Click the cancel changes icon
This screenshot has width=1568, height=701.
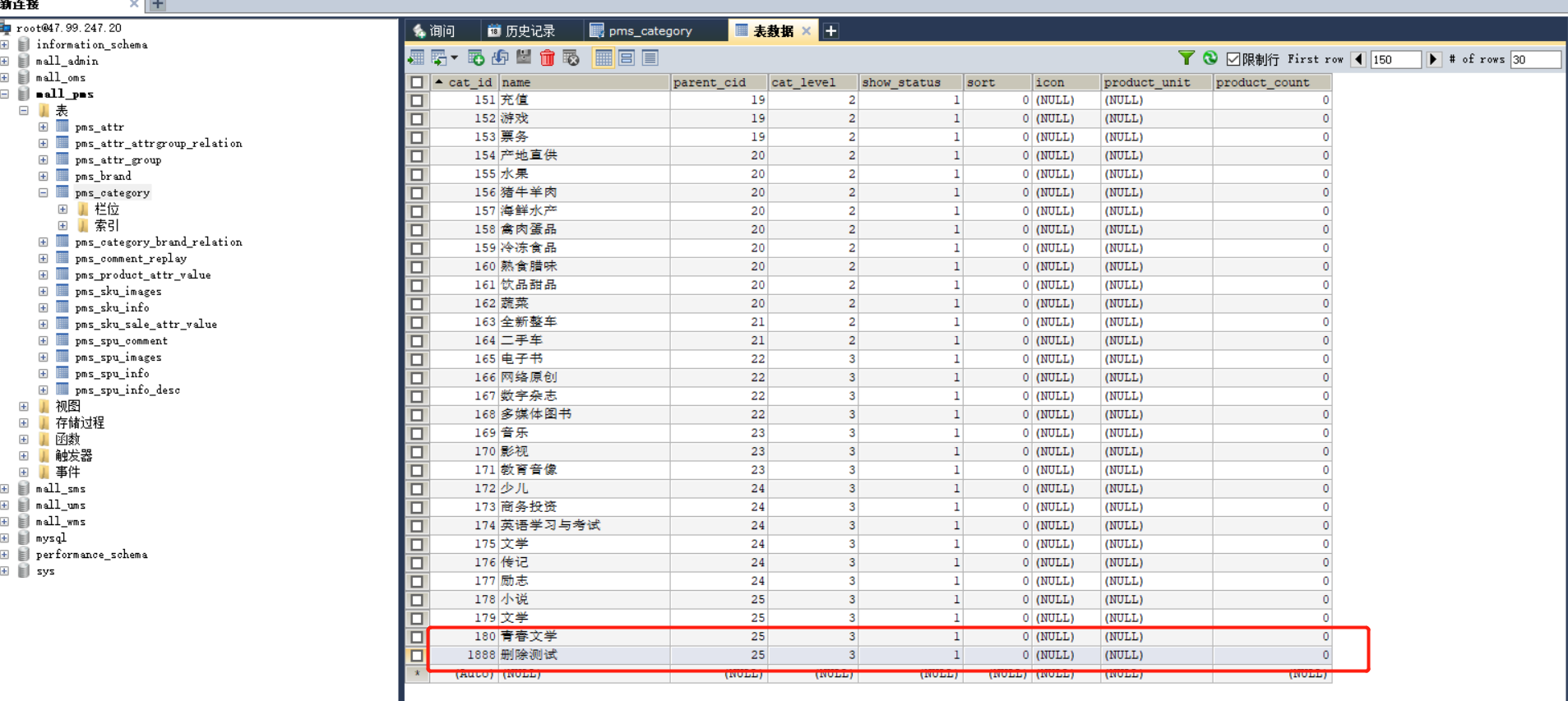coord(571,58)
